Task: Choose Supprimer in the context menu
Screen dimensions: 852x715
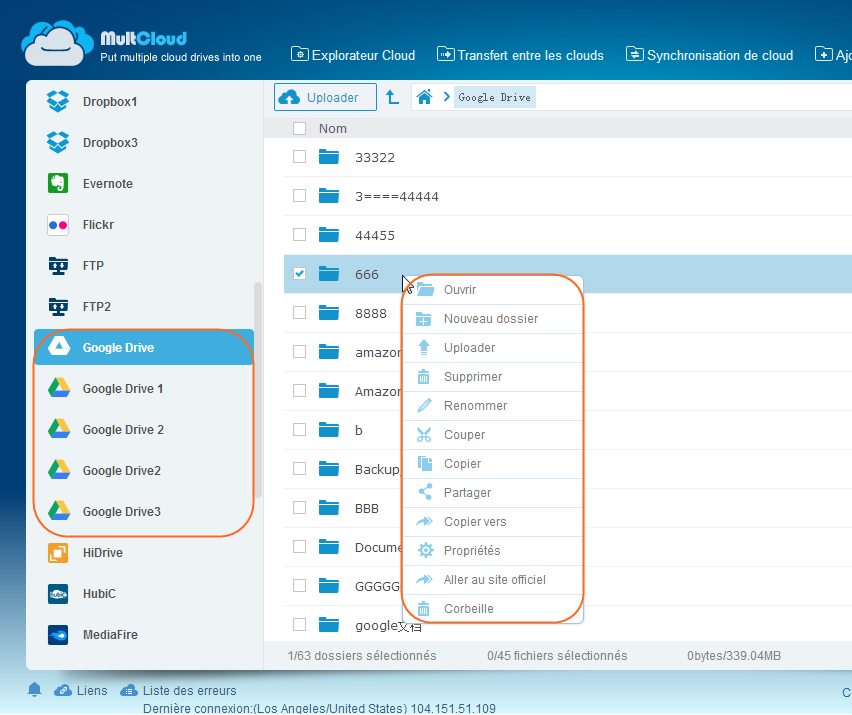Action: 492,377
